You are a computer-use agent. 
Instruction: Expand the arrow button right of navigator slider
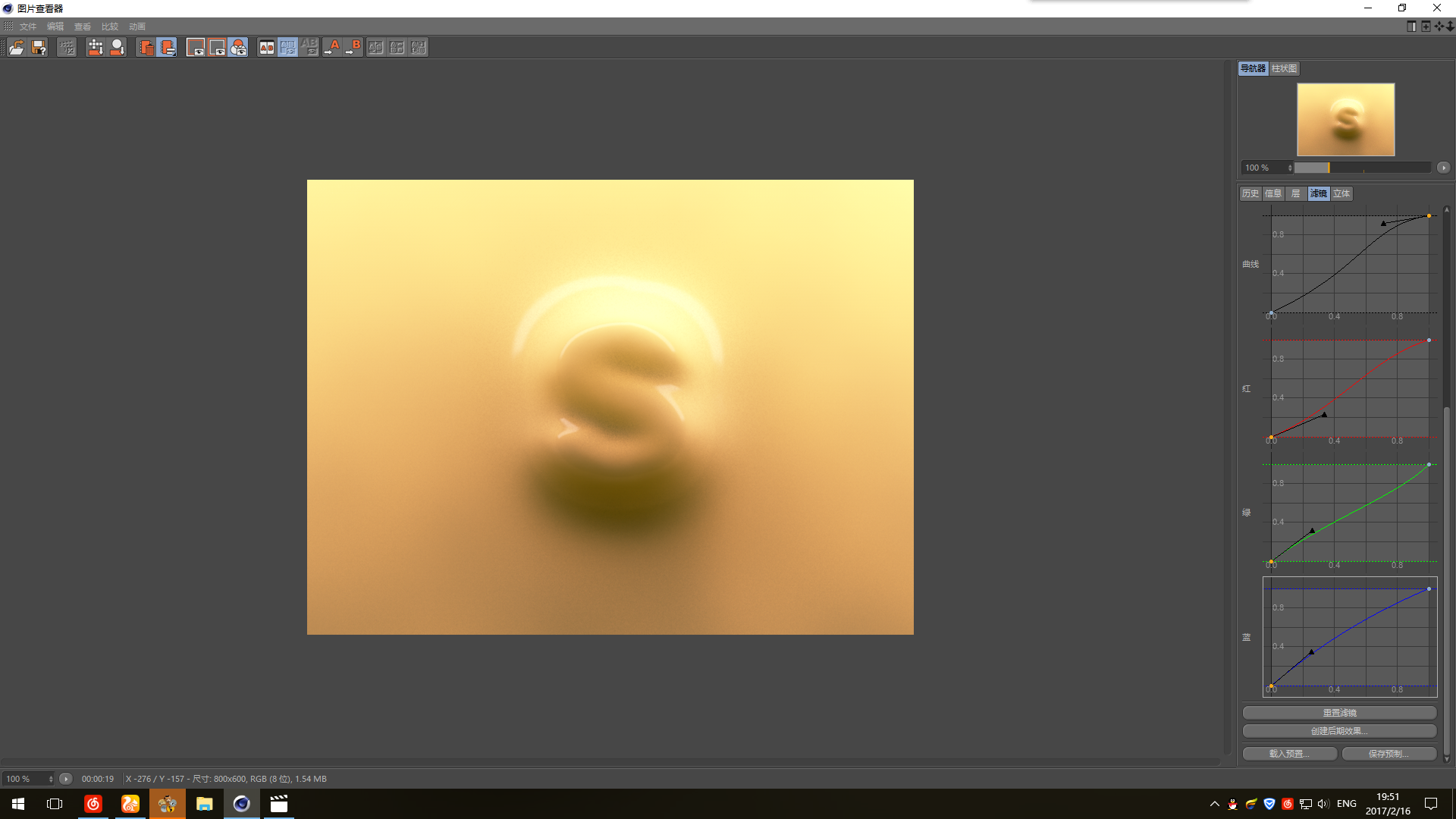1443,168
